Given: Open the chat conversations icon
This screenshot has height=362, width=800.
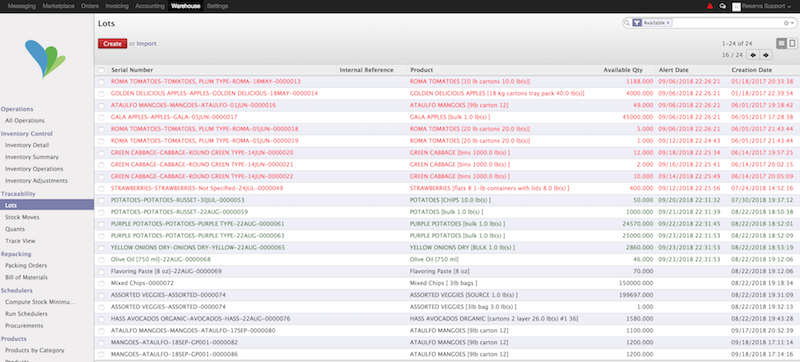Looking at the screenshot, I should [722, 6].
